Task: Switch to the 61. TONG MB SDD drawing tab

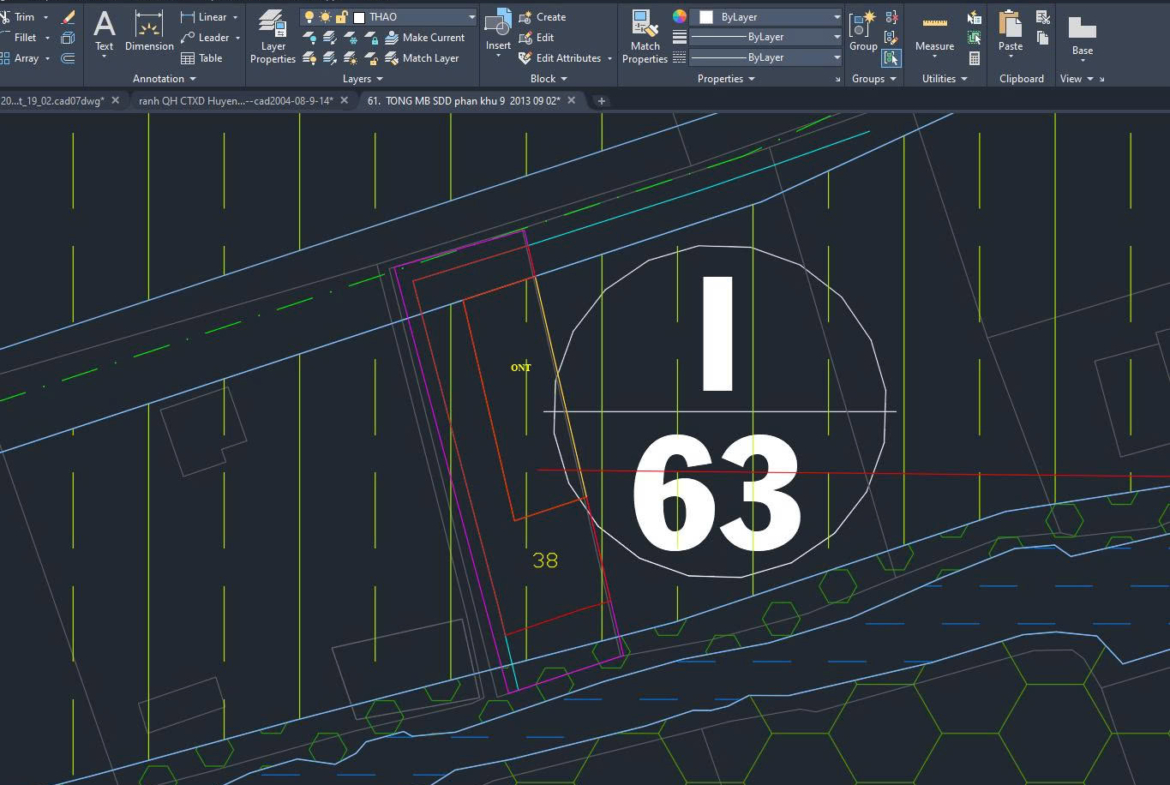Action: coord(464,101)
